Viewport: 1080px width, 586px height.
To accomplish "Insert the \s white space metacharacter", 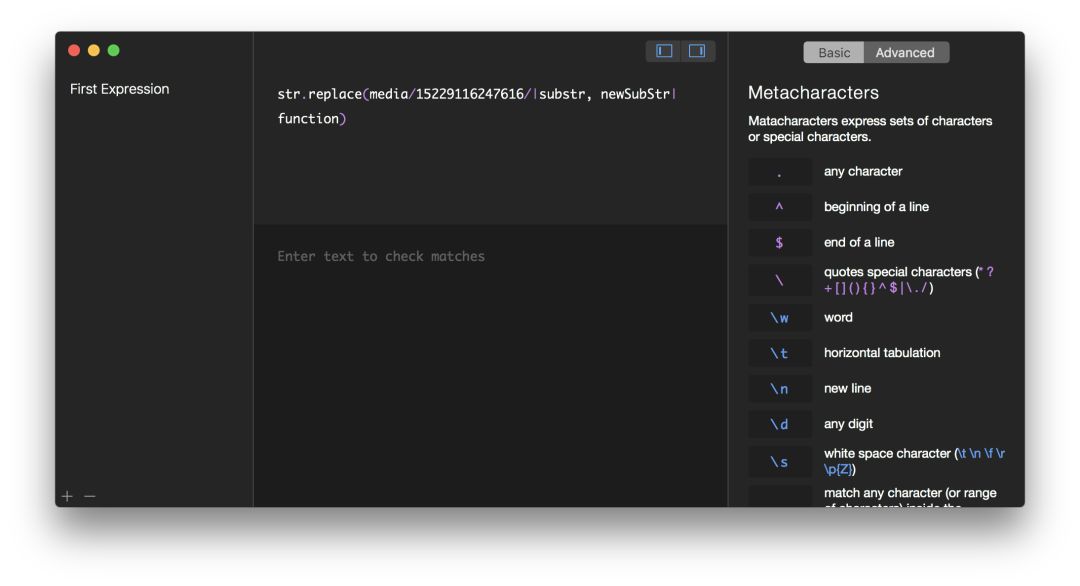I will tap(780, 462).
